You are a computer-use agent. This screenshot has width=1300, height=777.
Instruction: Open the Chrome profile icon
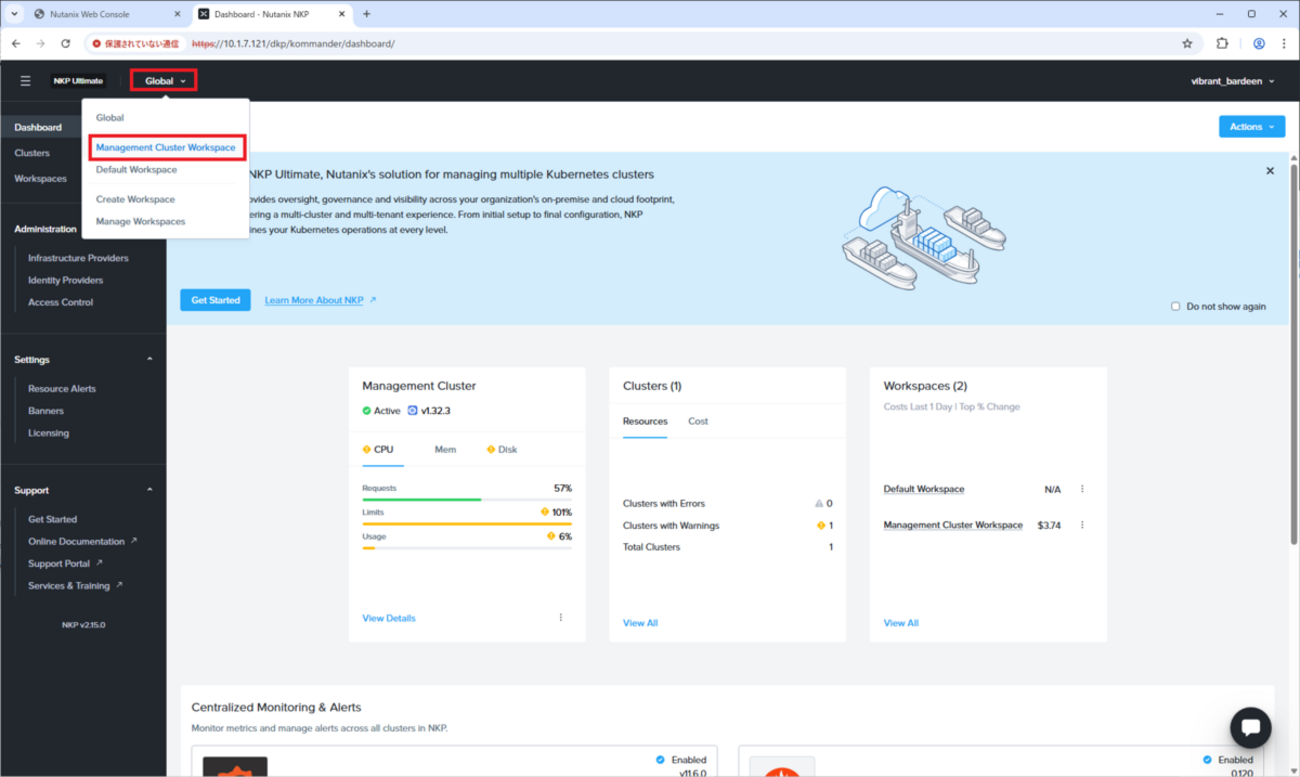(x=1259, y=44)
